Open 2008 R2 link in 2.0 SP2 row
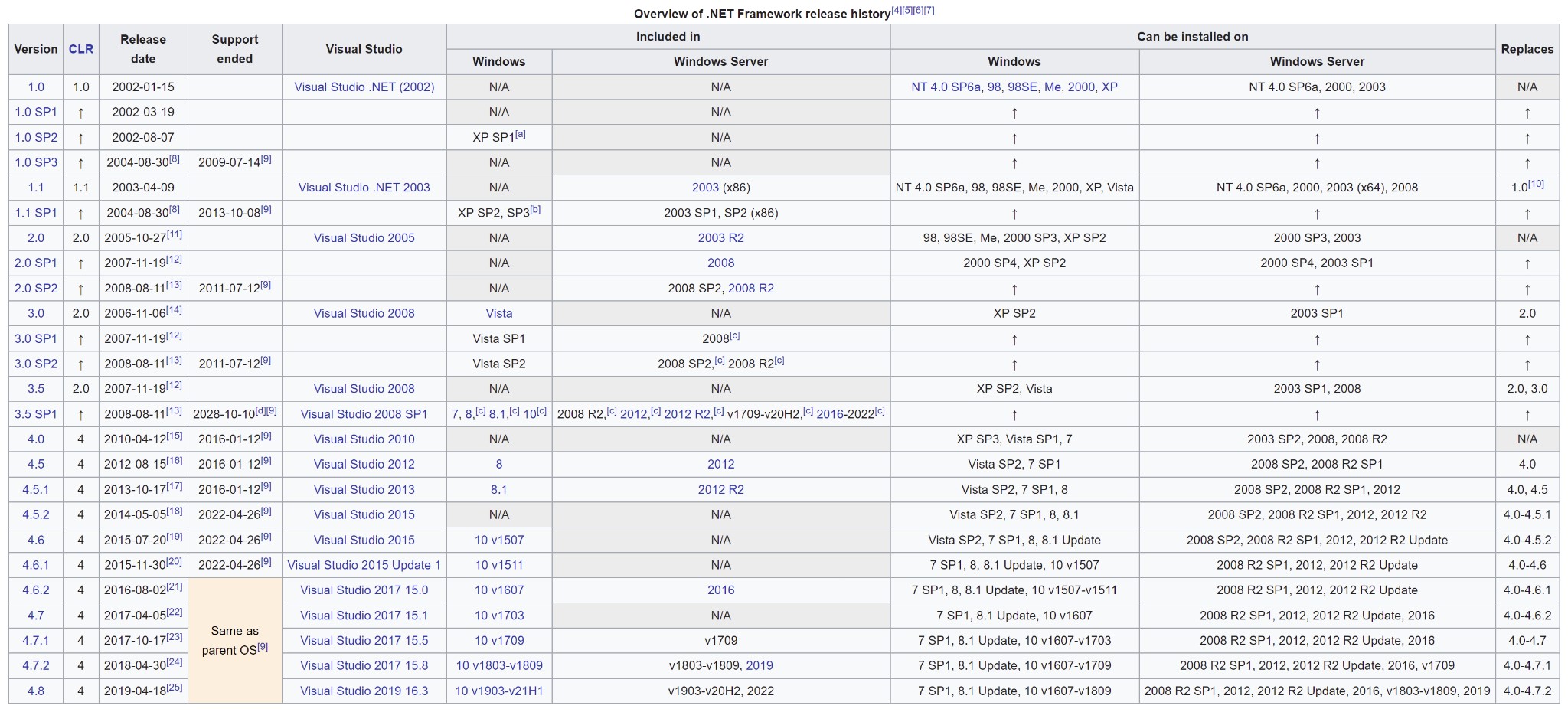The width and height of the screenshot is (1568, 712). pyautogui.click(x=751, y=288)
